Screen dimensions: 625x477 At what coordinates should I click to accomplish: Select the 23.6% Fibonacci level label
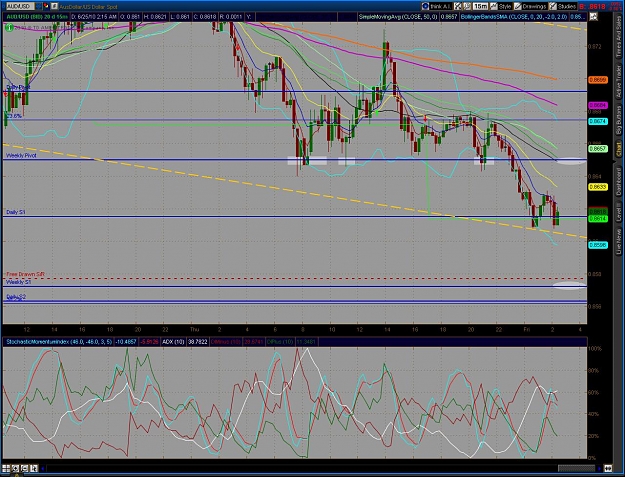pyautogui.click(x=14, y=116)
